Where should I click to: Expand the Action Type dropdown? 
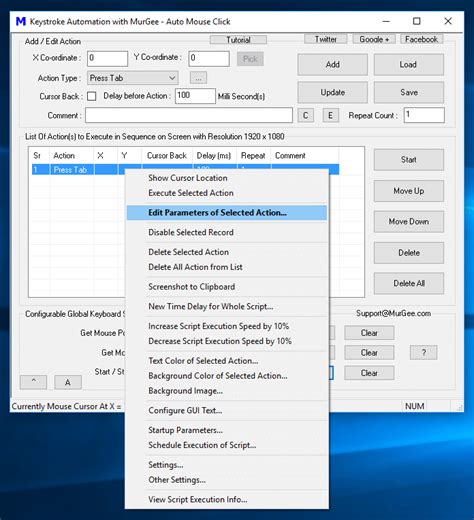[x=133, y=78]
